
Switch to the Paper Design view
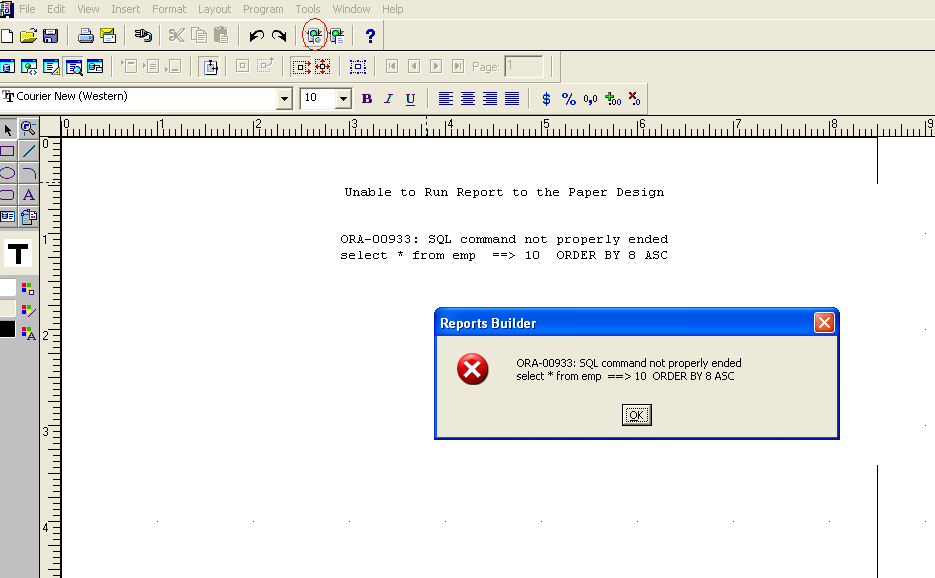pyautogui.click(x=73, y=67)
